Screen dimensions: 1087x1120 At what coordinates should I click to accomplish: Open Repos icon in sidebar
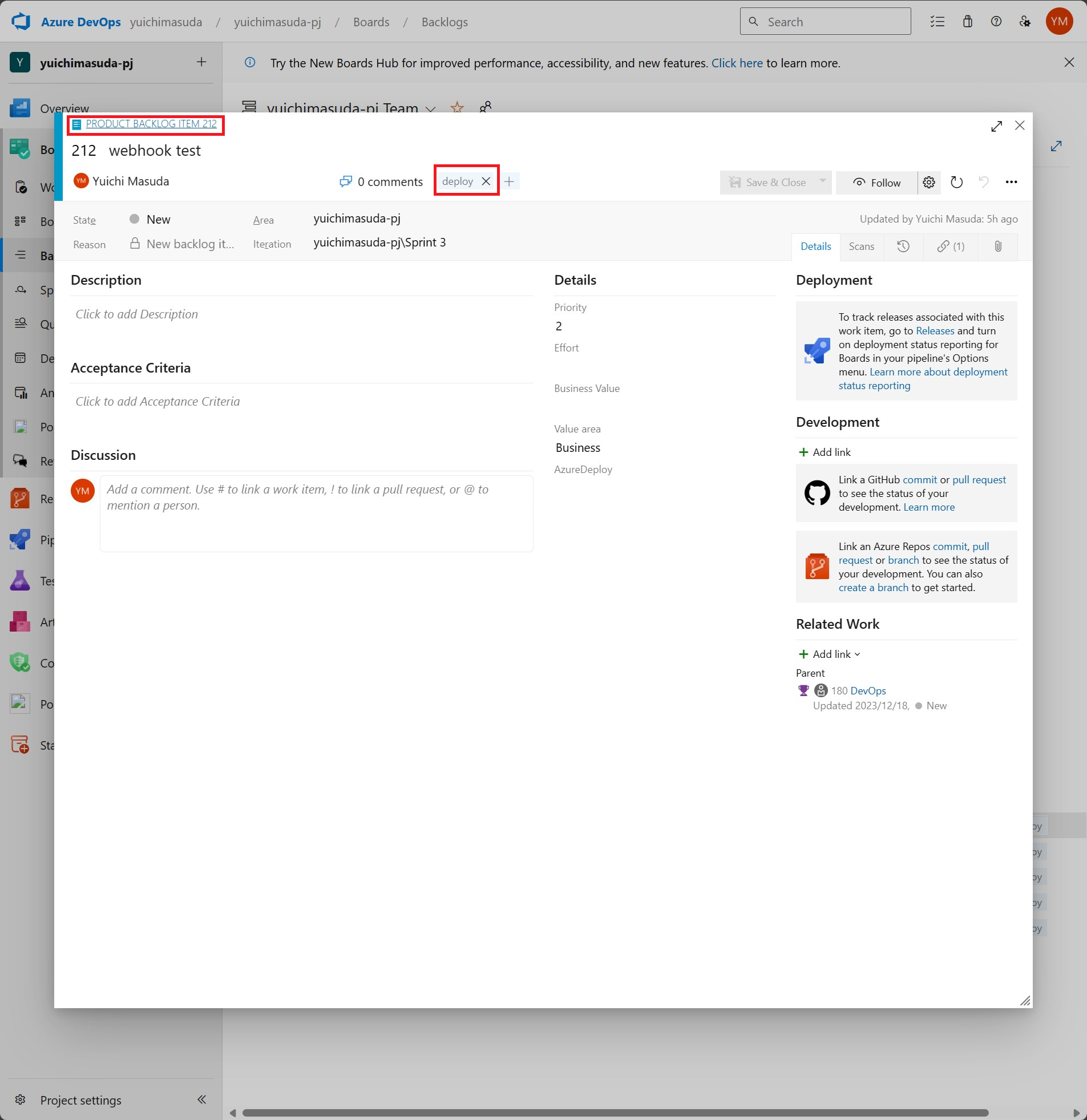(20, 498)
